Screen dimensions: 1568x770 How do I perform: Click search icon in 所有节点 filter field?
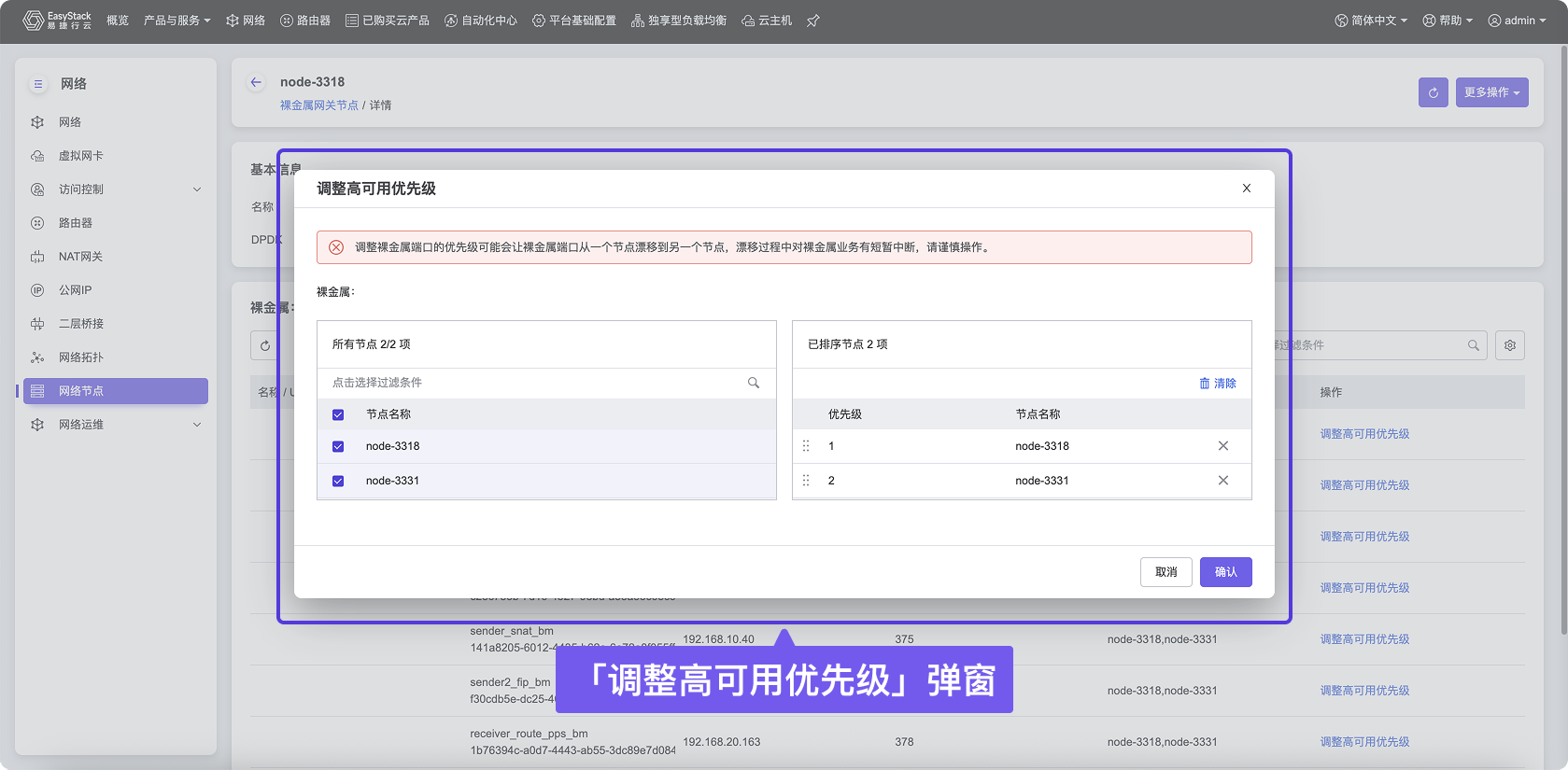[754, 383]
